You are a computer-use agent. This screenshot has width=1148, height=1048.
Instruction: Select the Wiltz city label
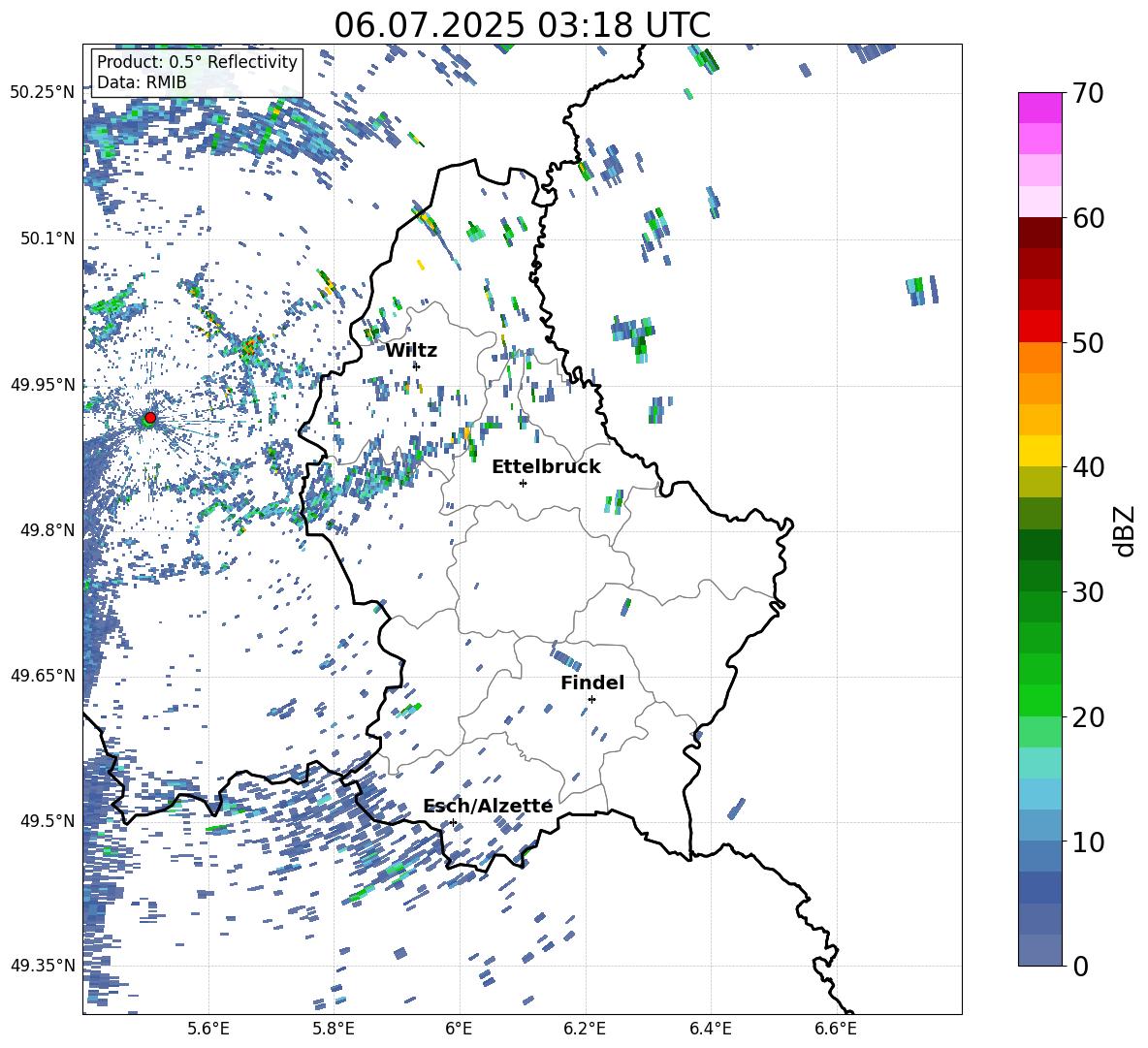pyautogui.click(x=411, y=351)
